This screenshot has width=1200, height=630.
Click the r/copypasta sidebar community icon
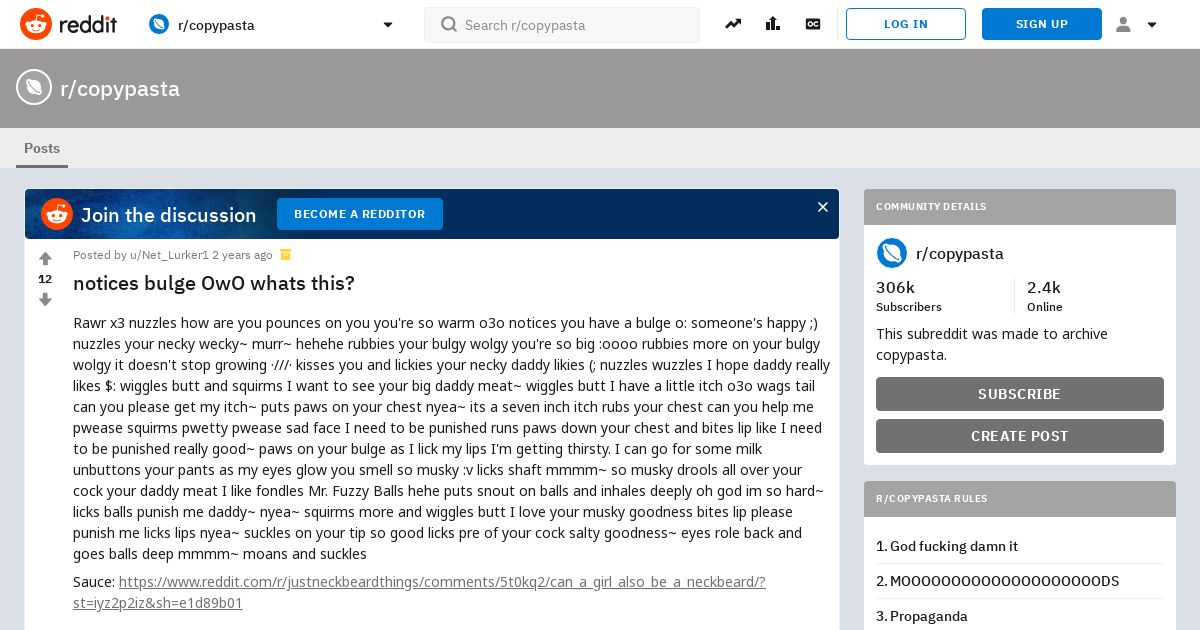pos(892,253)
